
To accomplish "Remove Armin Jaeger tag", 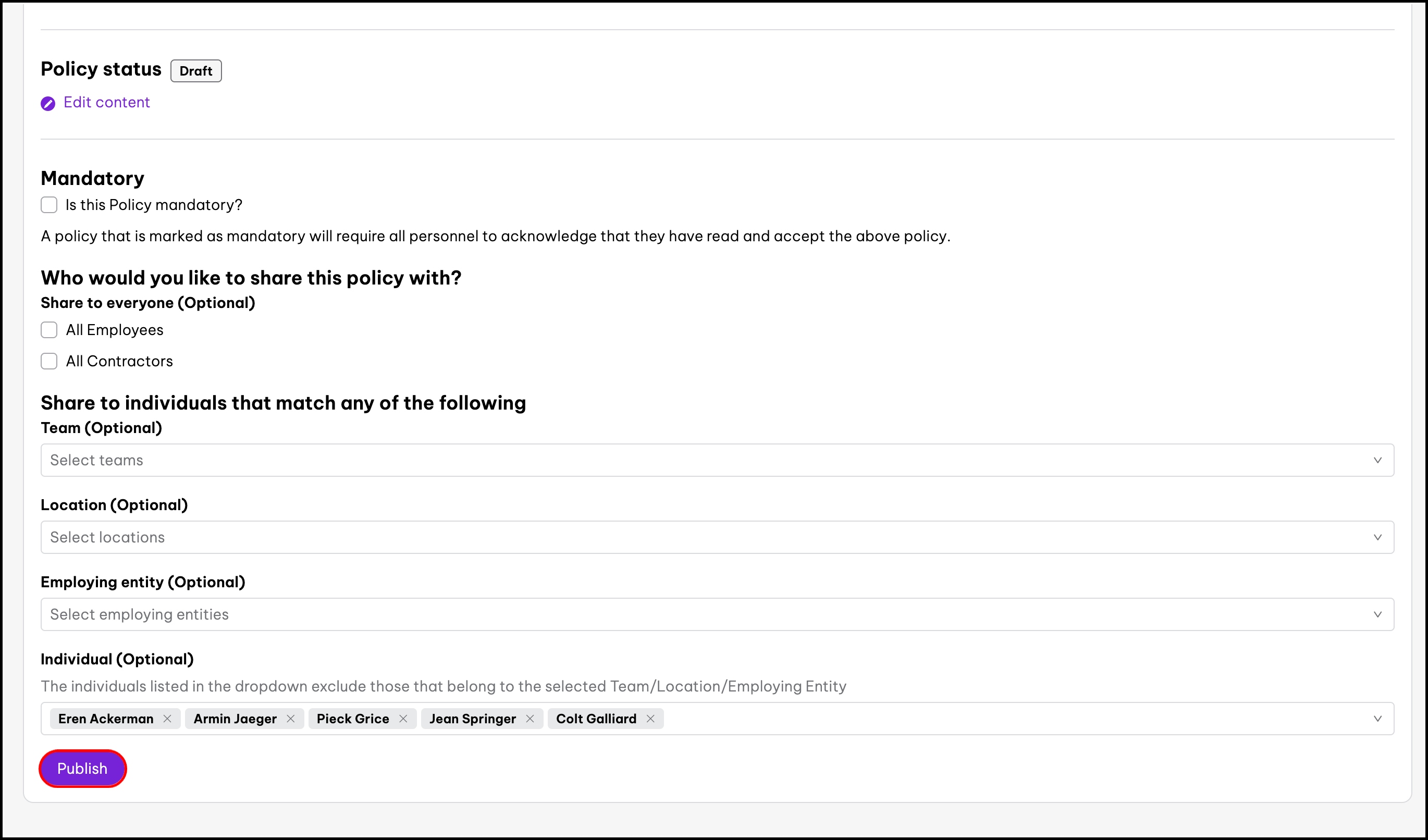I will 291,719.
